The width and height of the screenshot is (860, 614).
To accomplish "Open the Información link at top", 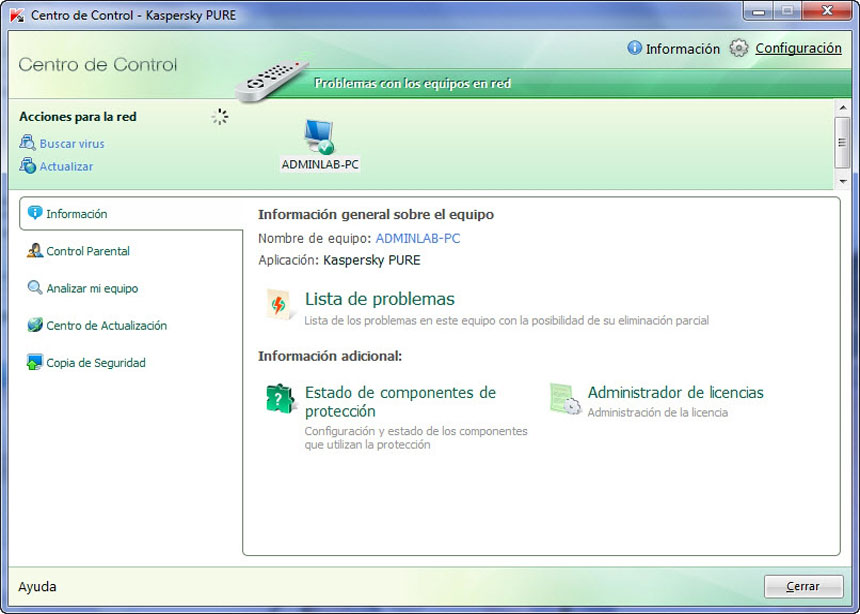I will [682, 49].
